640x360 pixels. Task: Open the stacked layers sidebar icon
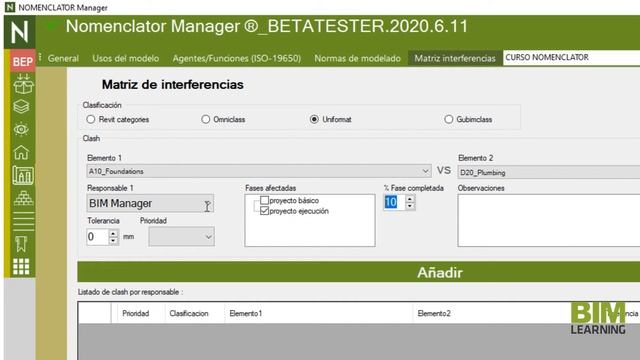point(21,107)
